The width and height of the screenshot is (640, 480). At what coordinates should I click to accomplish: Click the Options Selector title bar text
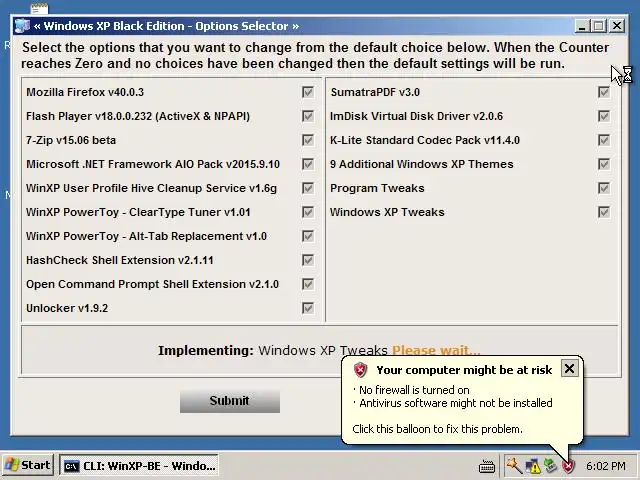pos(167,26)
